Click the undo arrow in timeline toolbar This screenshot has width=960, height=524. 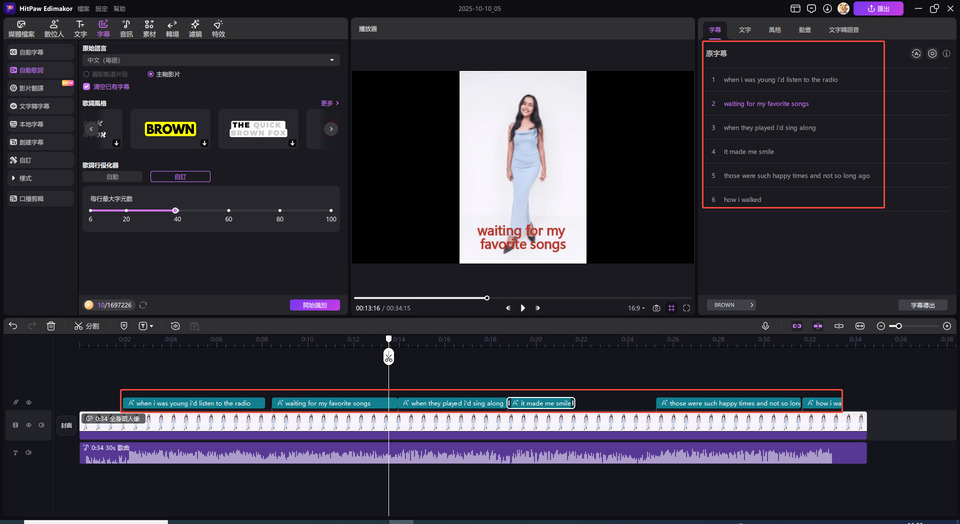(12, 326)
